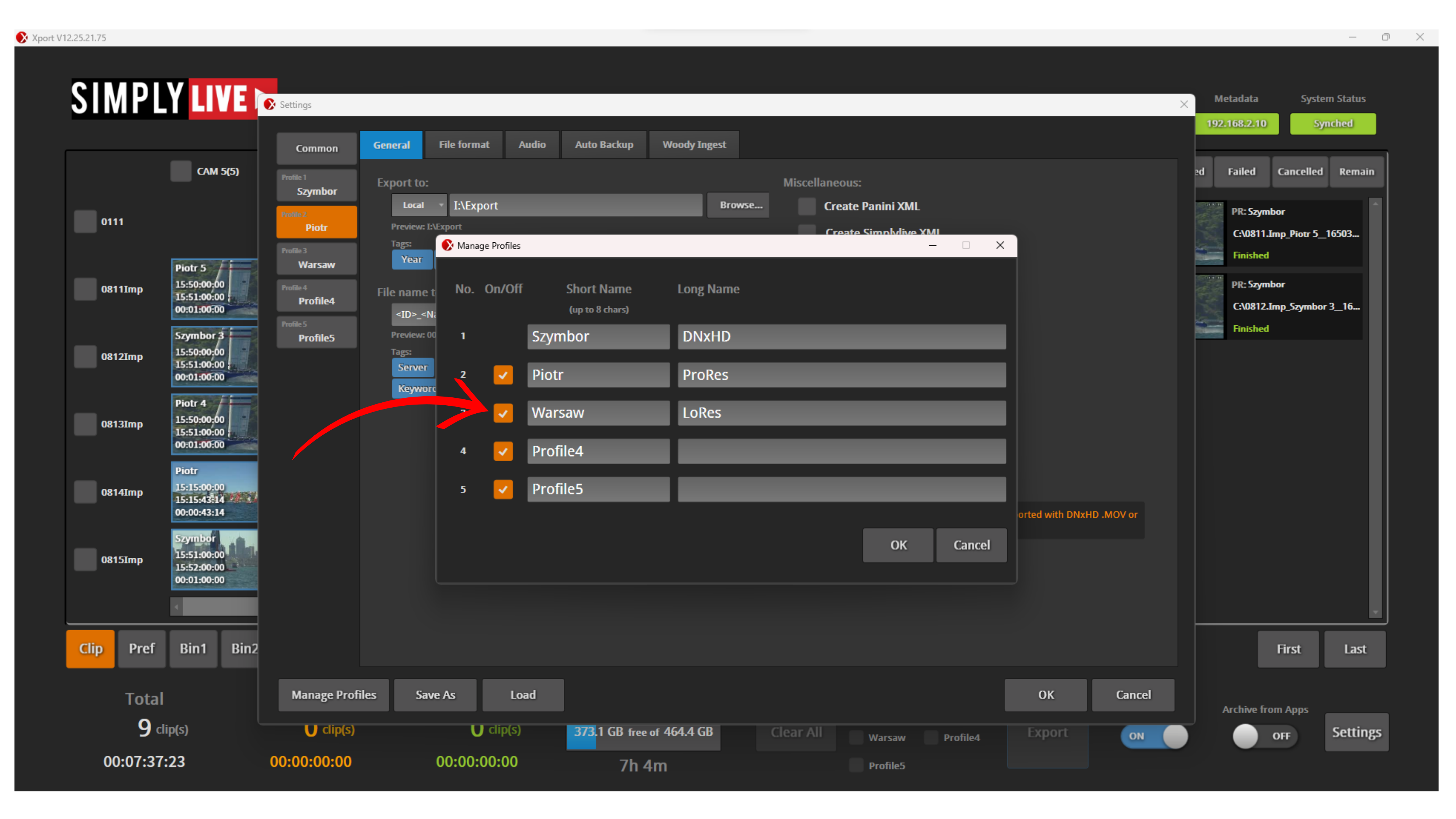
Task: Tick the checkbox for clip 0811Imp
Action: pos(85,289)
